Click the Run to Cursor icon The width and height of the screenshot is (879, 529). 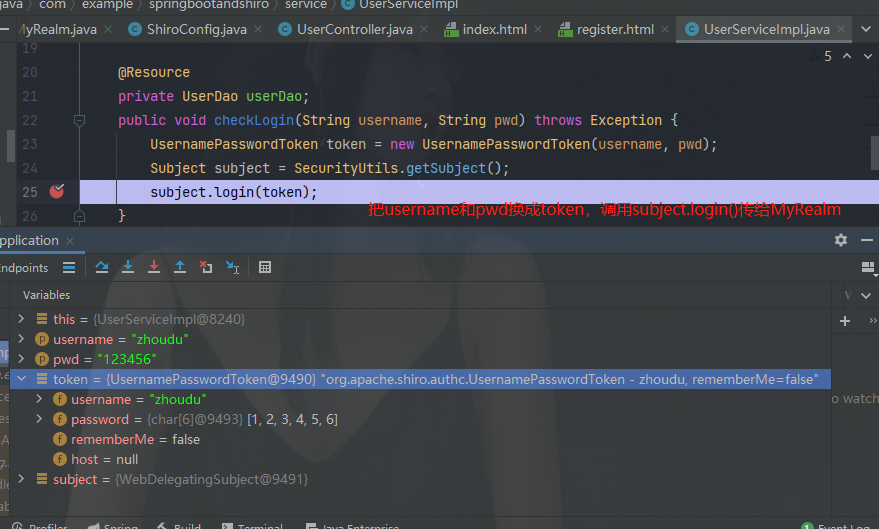pos(232,267)
